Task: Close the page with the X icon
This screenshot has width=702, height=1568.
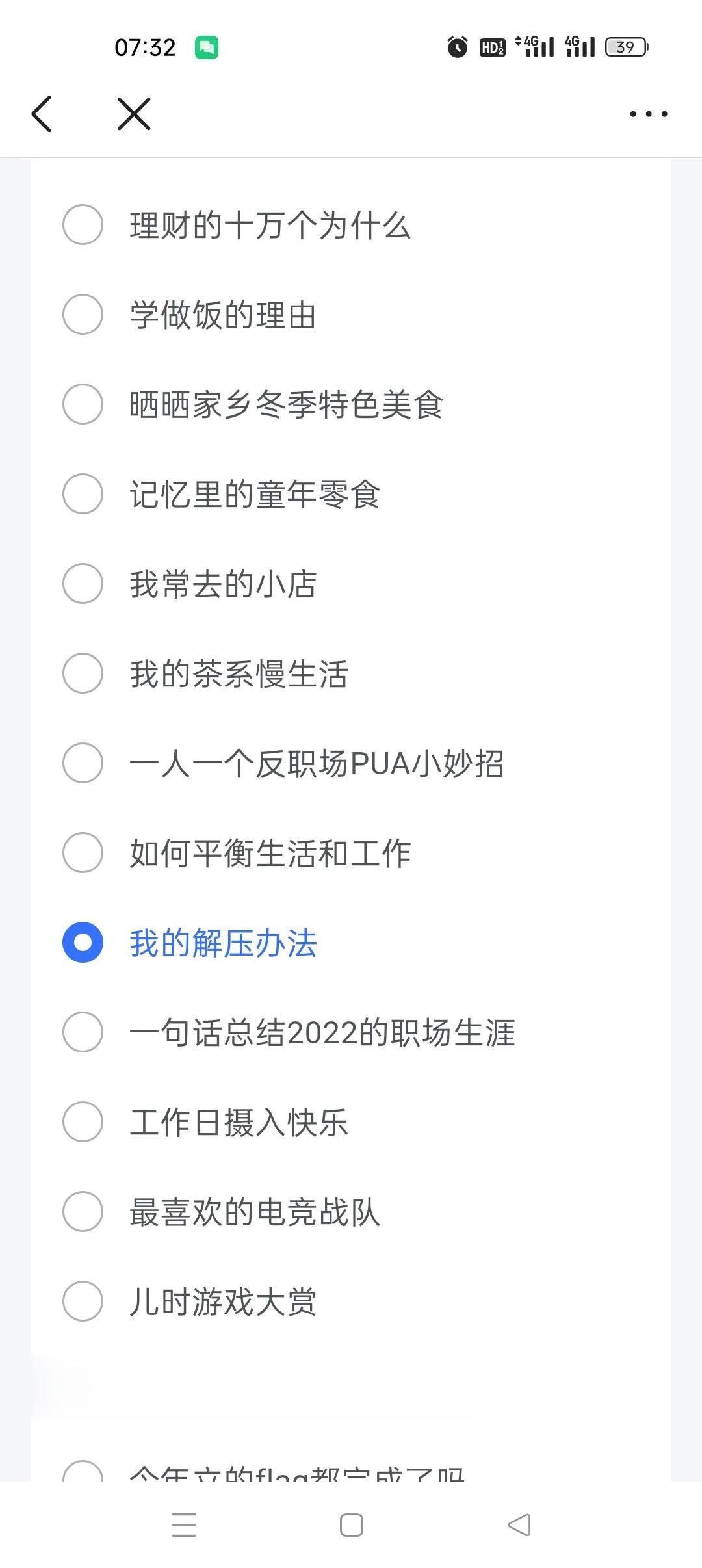Action: coord(134,114)
